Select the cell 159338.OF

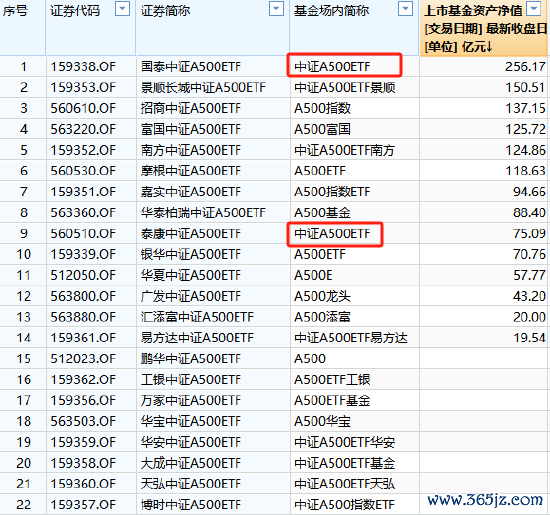coord(91,66)
